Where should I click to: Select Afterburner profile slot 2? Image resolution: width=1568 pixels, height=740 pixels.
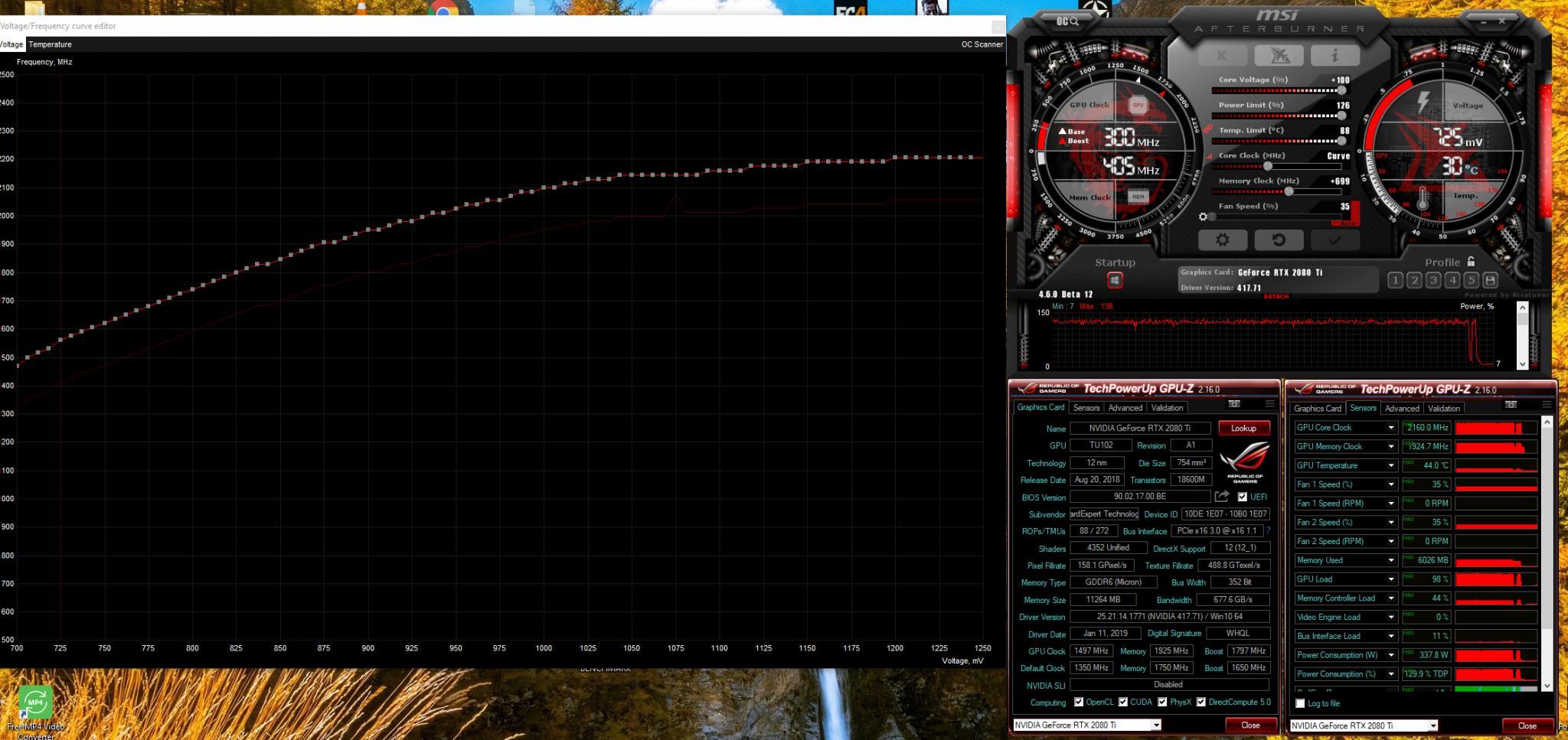click(x=1414, y=280)
